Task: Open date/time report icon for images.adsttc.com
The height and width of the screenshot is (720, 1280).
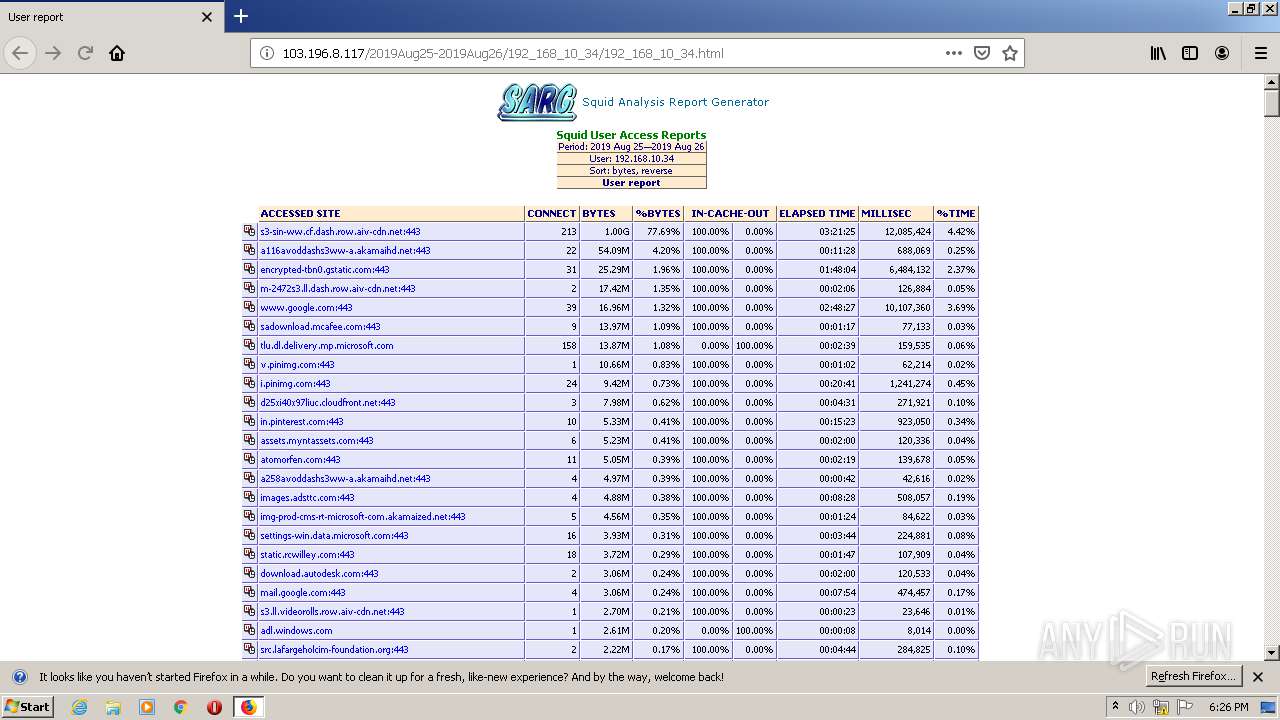Action: pos(249,497)
